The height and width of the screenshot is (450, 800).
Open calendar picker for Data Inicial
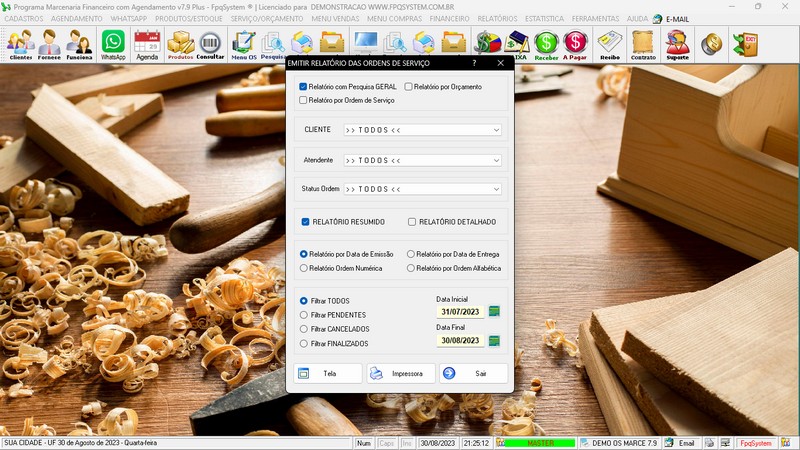494,312
